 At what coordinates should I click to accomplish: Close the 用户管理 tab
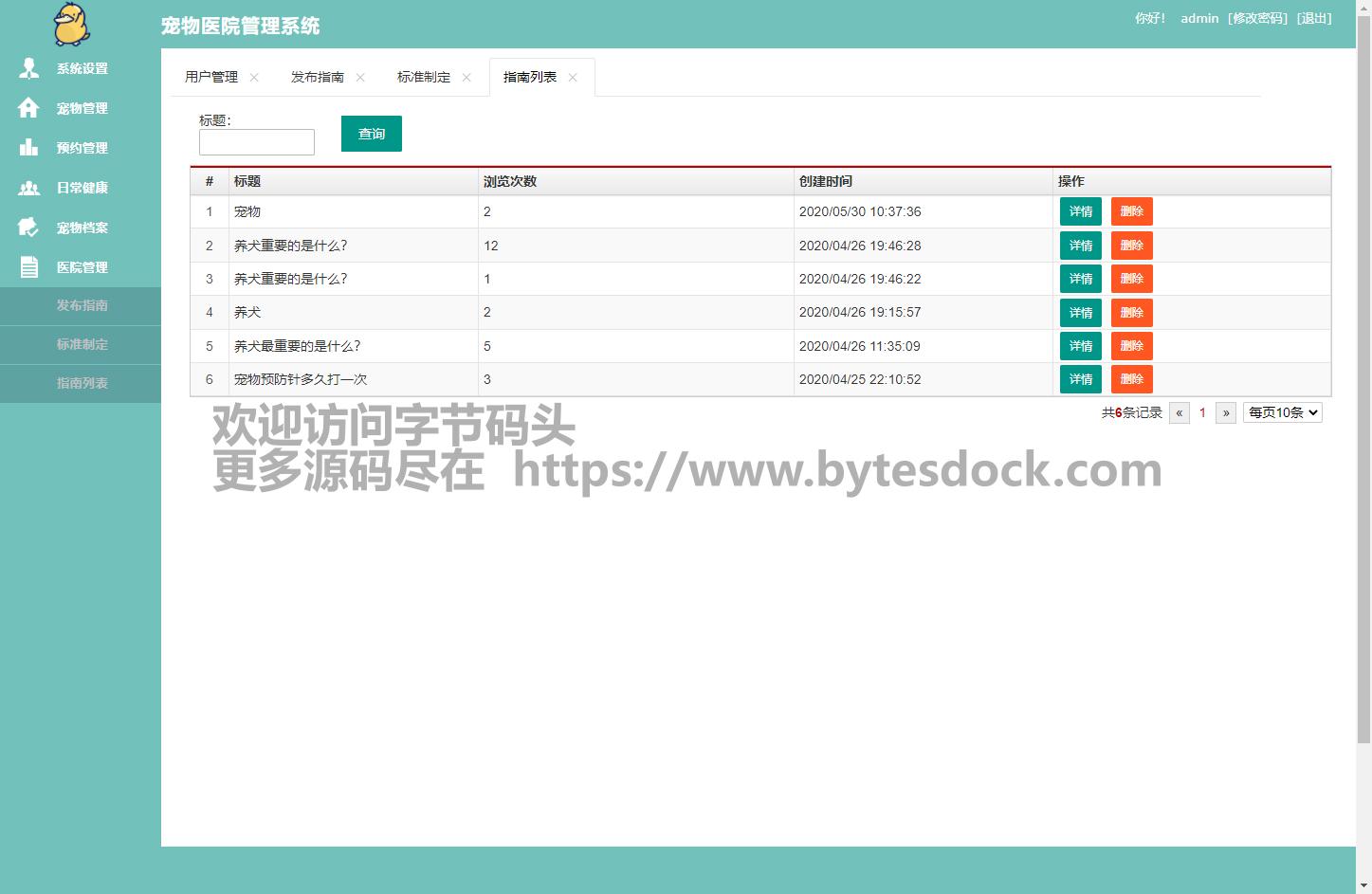click(254, 78)
